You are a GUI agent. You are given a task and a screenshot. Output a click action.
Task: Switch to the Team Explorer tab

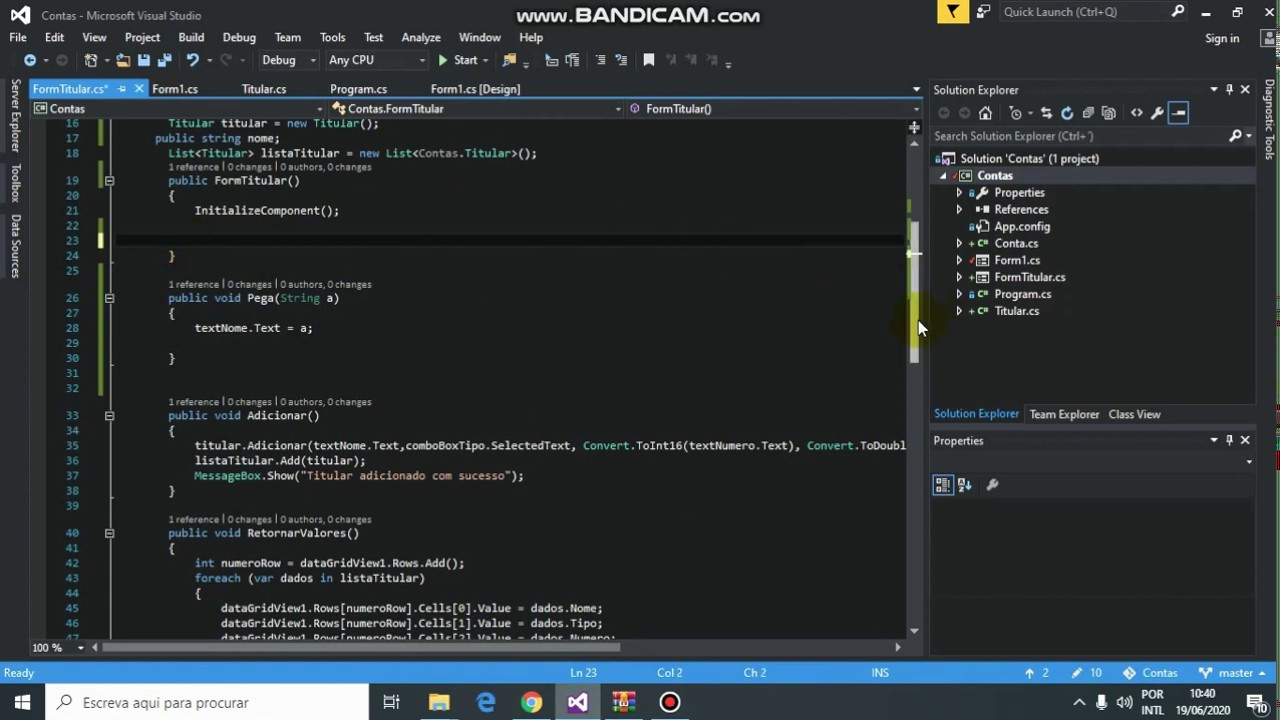pos(1064,414)
